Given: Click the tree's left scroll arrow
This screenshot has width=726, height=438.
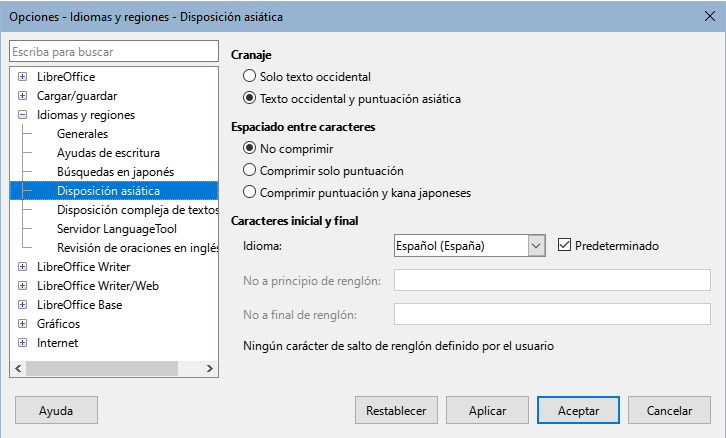Looking at the screenshot, I should pos(18,369).
